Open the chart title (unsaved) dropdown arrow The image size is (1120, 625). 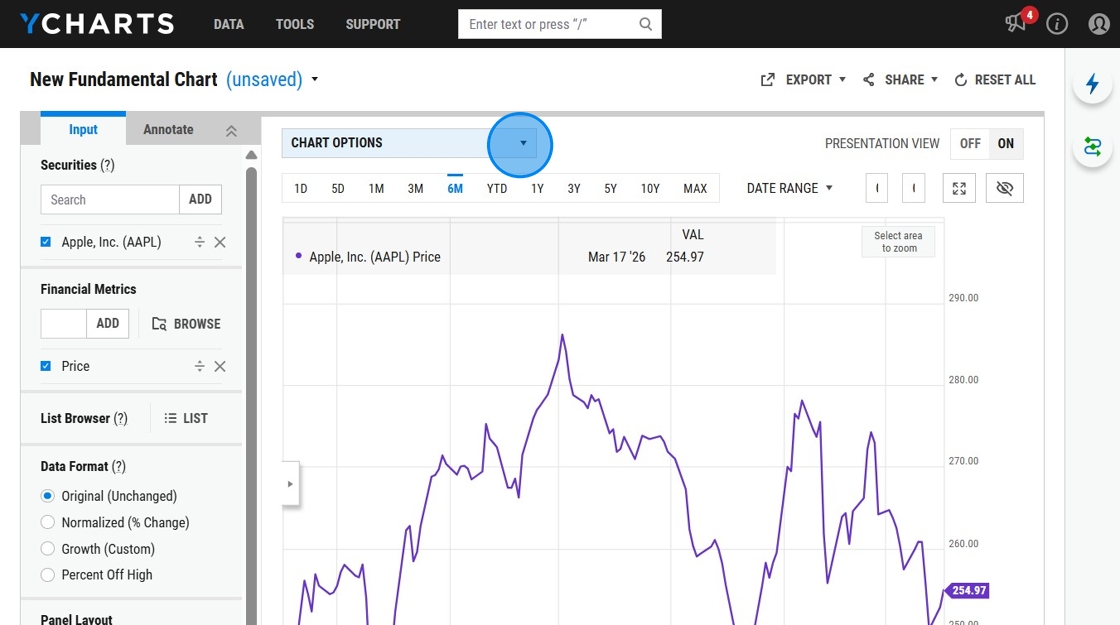[x=314, y=79]
